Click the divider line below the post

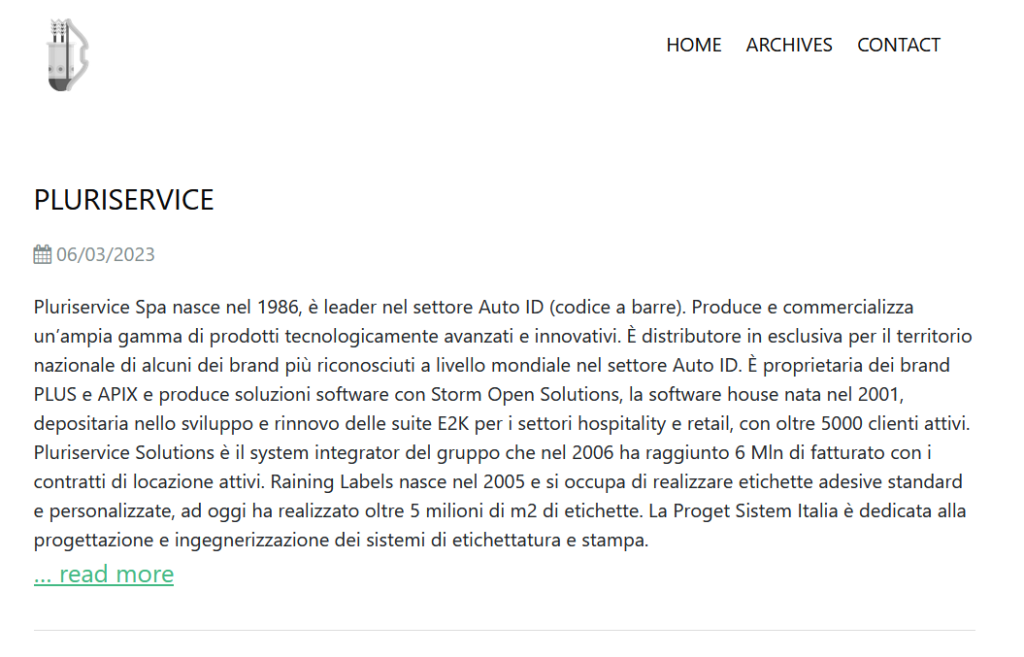[504, 631]
